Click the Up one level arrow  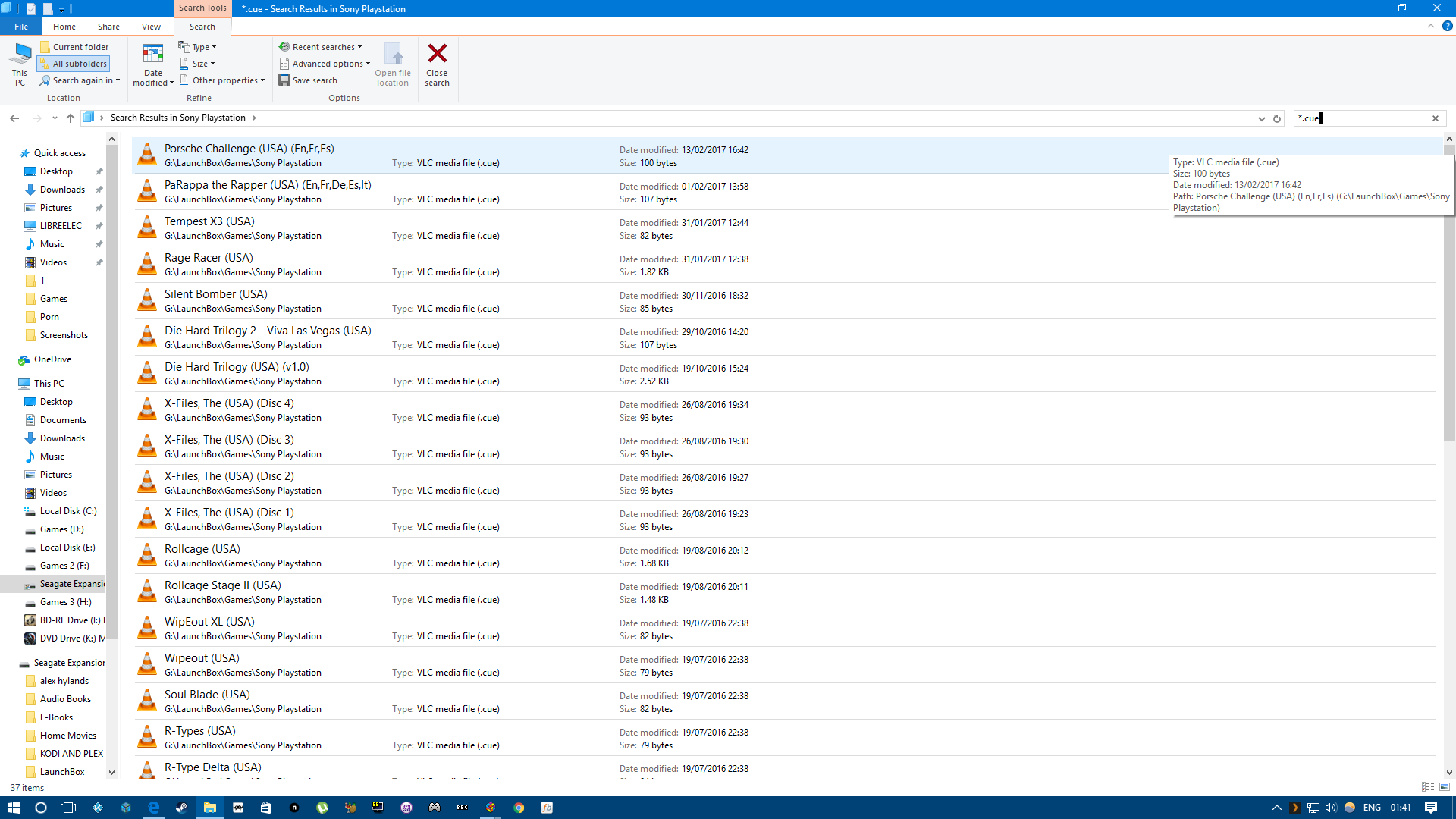[x=71, y=118]
